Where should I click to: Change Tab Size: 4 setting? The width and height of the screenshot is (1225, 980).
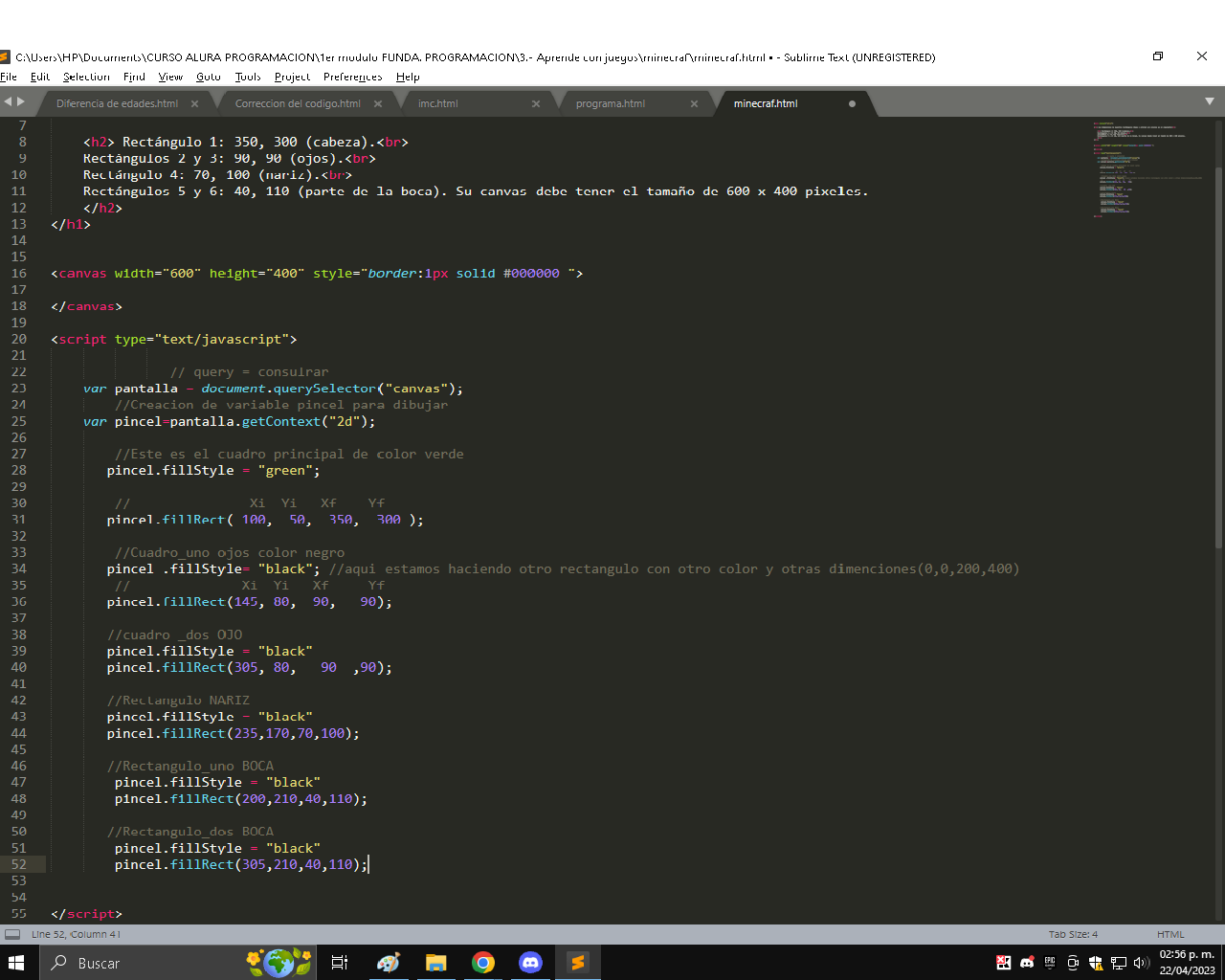(x=1073, y=934)
